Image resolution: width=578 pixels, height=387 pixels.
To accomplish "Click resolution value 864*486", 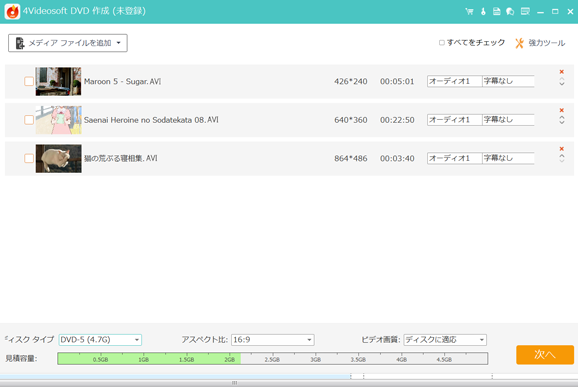I will [351, 158].
